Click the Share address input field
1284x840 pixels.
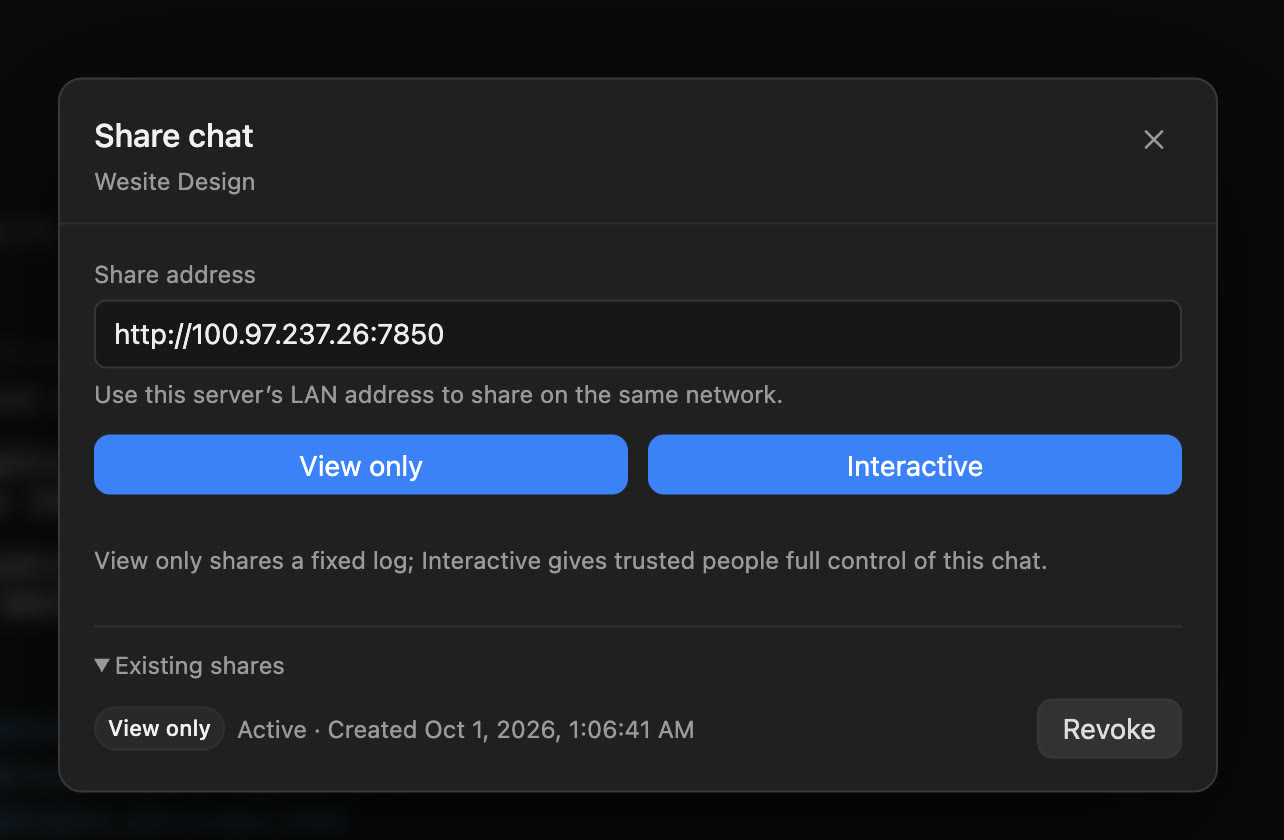tap(638, 334)
